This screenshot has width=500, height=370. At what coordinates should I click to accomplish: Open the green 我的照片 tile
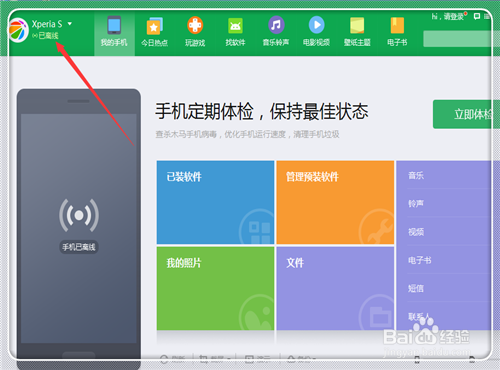coord(215,289)
